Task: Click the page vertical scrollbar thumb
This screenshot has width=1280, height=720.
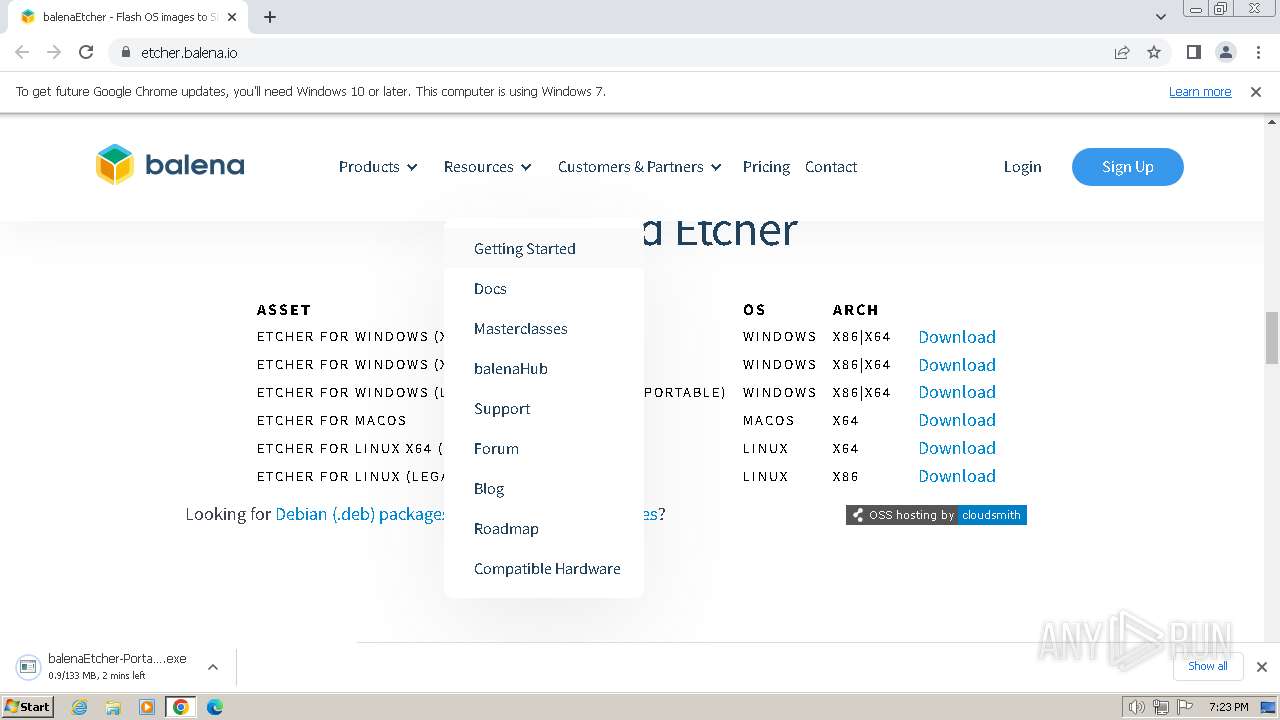Action: tap(1272, 338)
